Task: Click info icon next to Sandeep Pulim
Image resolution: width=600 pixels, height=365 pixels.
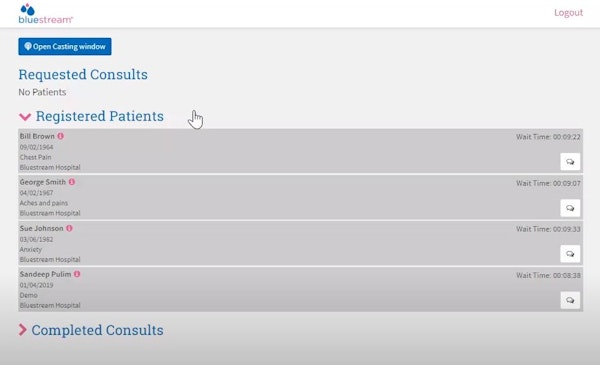Action: click(x=77, y=274)
